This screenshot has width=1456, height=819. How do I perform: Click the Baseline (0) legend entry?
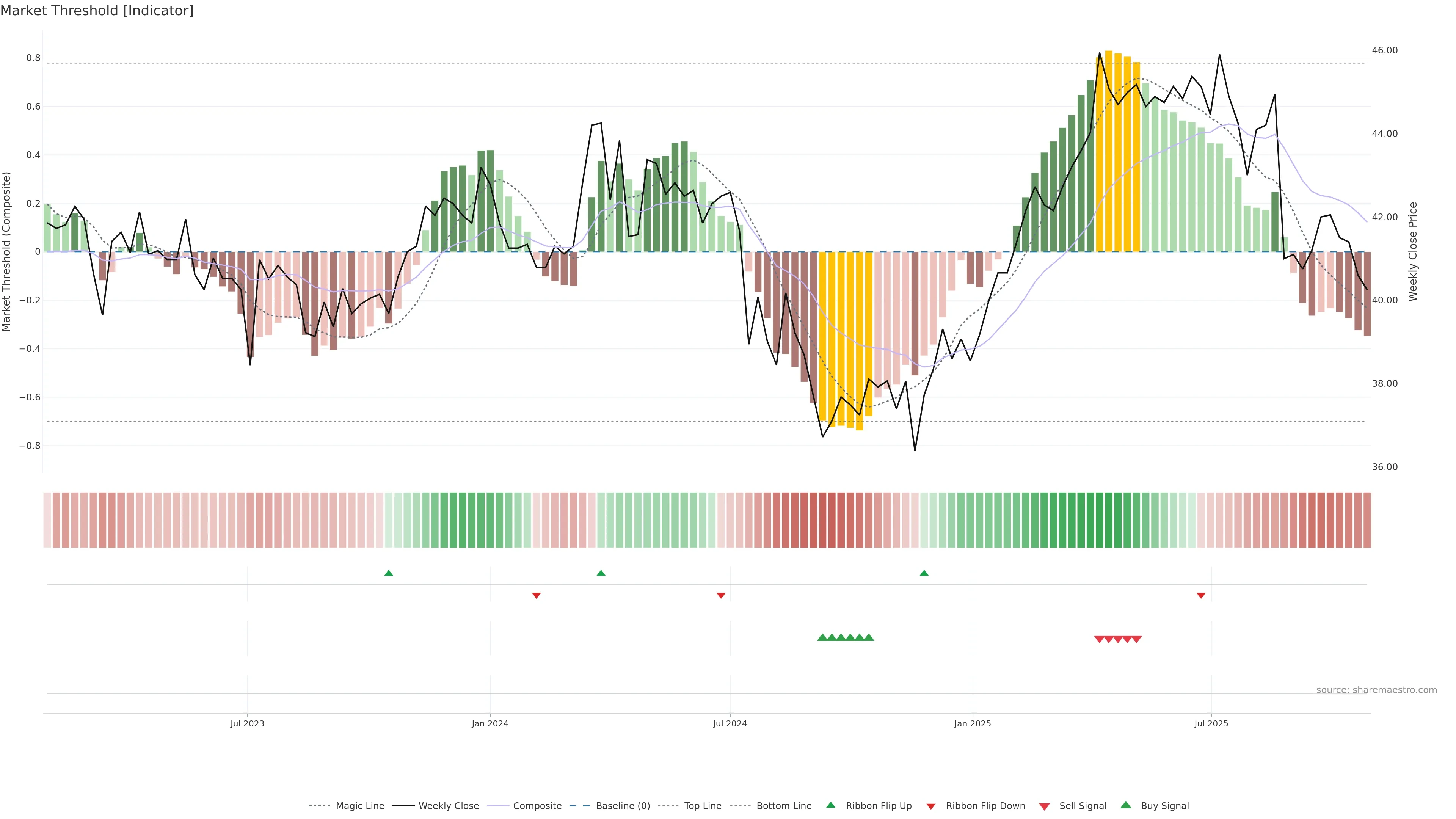click(x=622, y=805)
